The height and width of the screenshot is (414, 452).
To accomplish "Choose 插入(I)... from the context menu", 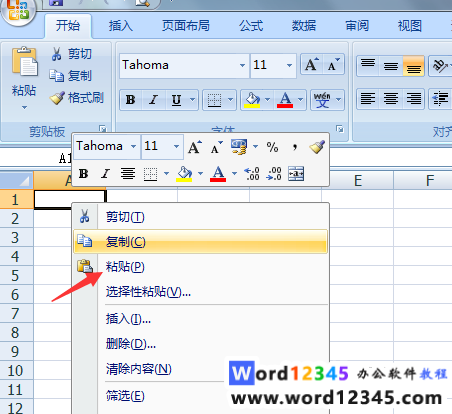I will [201, 319].
